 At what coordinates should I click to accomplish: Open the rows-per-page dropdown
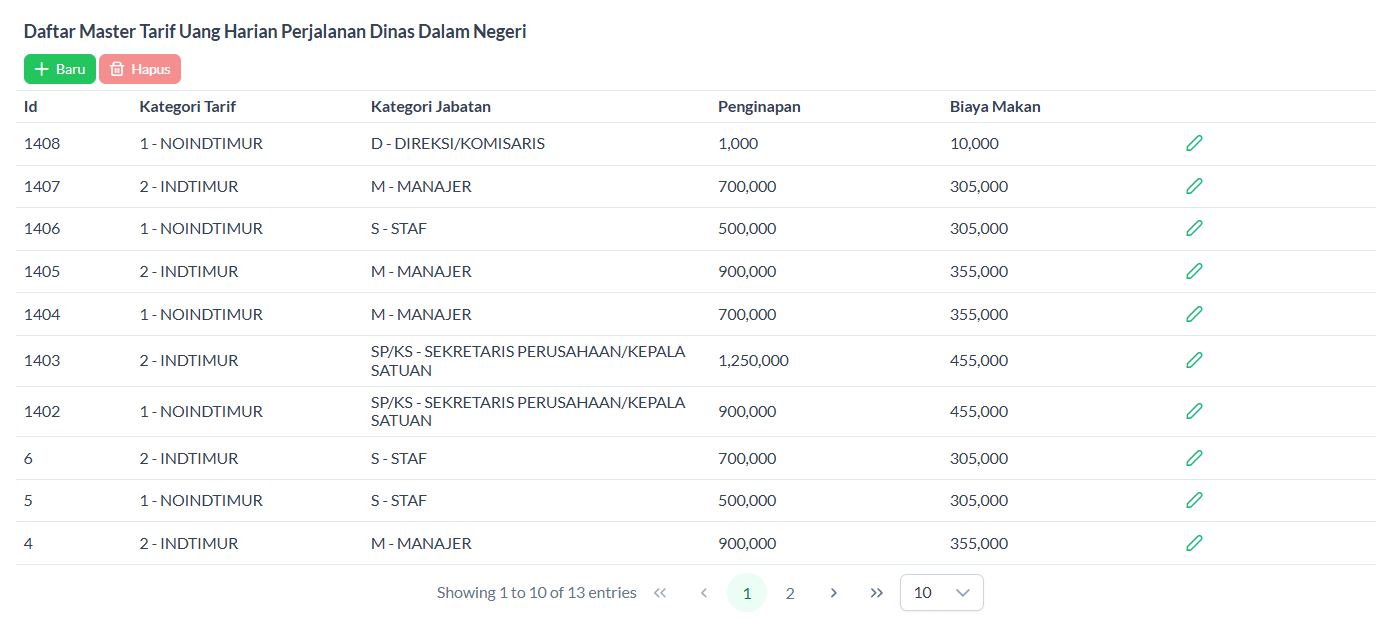point(941,592)
